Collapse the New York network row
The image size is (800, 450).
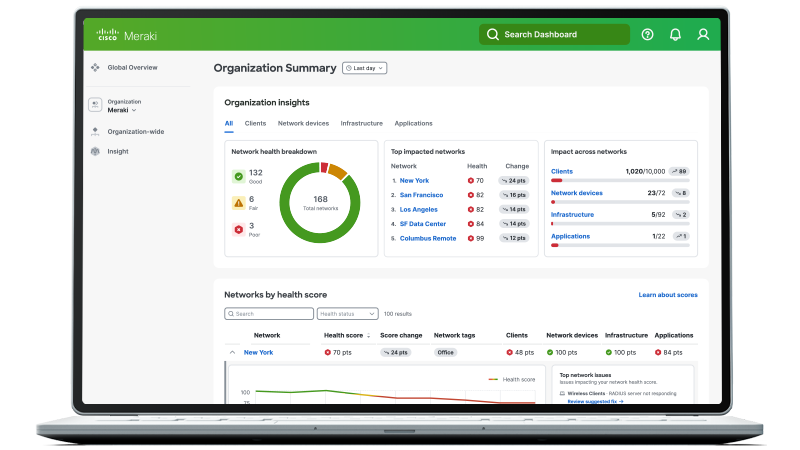tap(232, 353)
